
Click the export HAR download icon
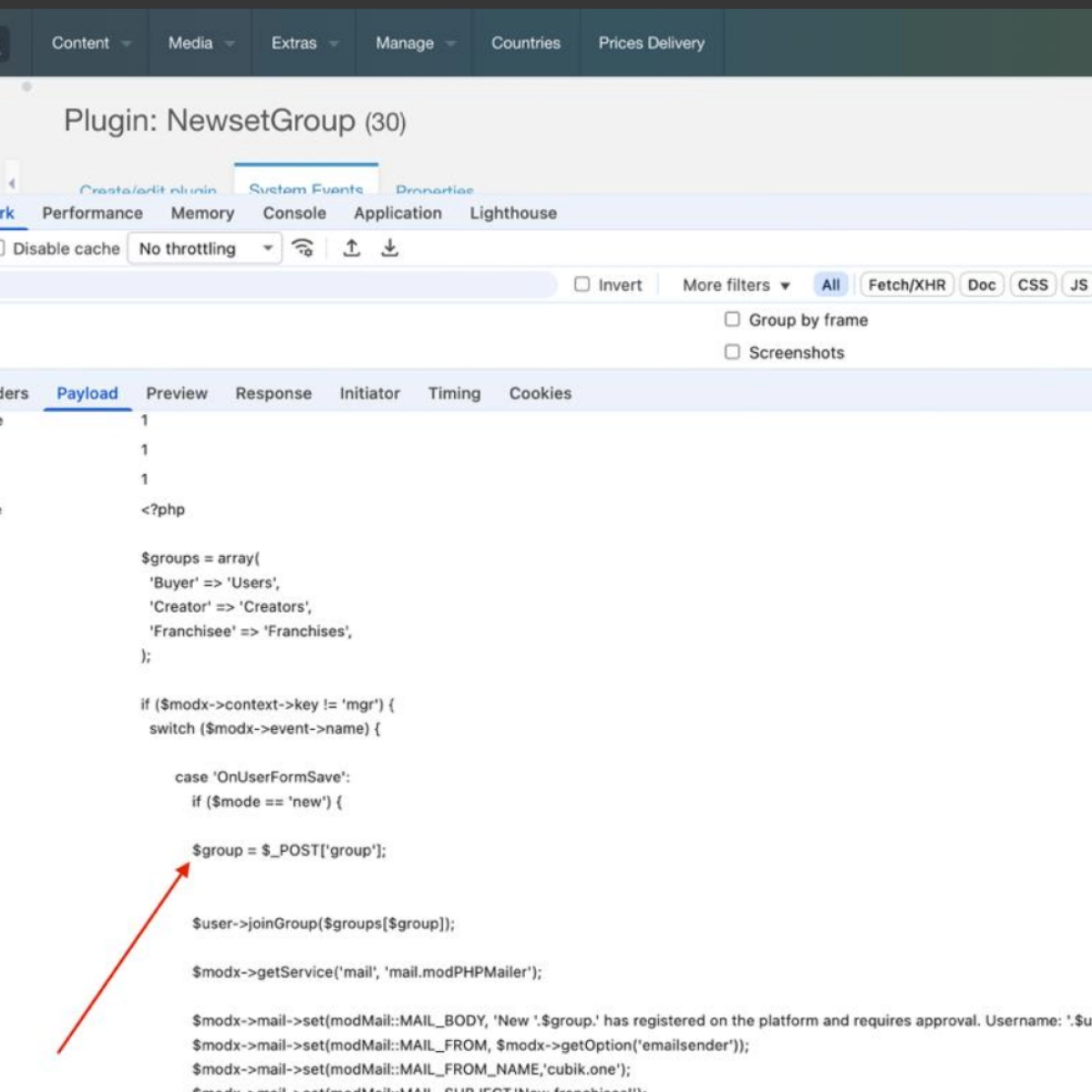click(x=389, y=248)
